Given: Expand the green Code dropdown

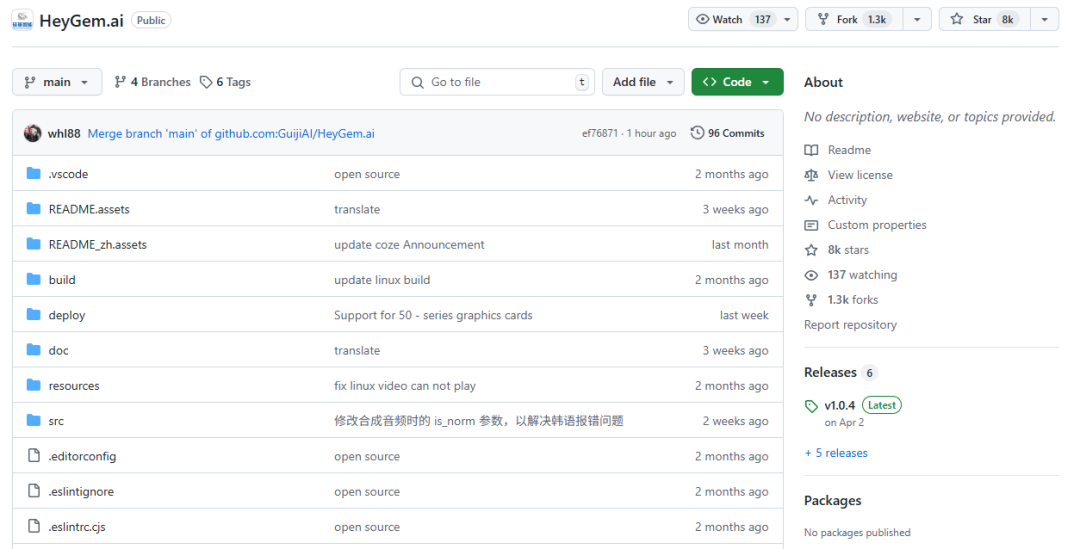Looking at the screenshot, I should coord(737,82).
